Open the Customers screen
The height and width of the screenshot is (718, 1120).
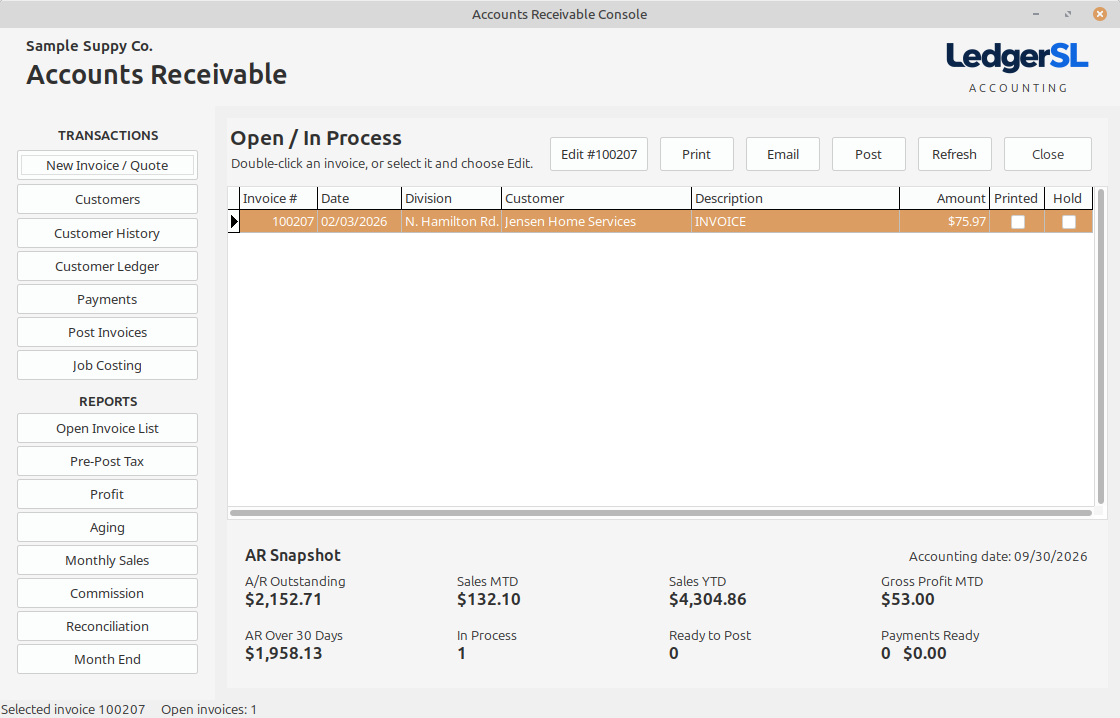pyautogui.click(x=107, y=199)
